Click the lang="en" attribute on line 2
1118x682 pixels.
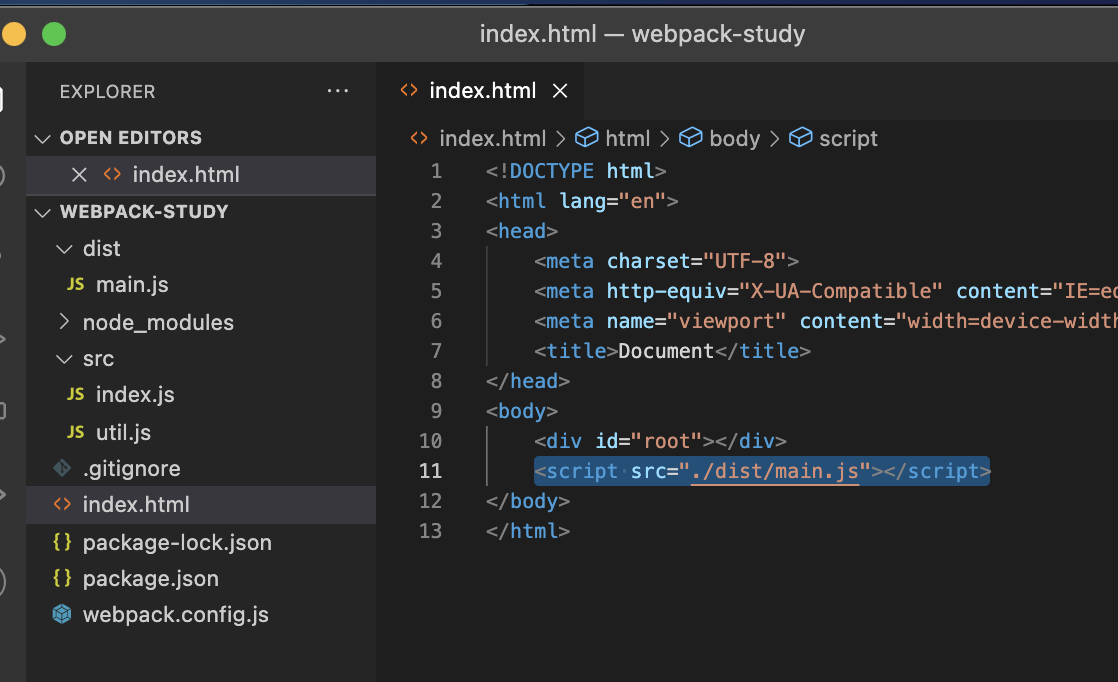[612, 202]
